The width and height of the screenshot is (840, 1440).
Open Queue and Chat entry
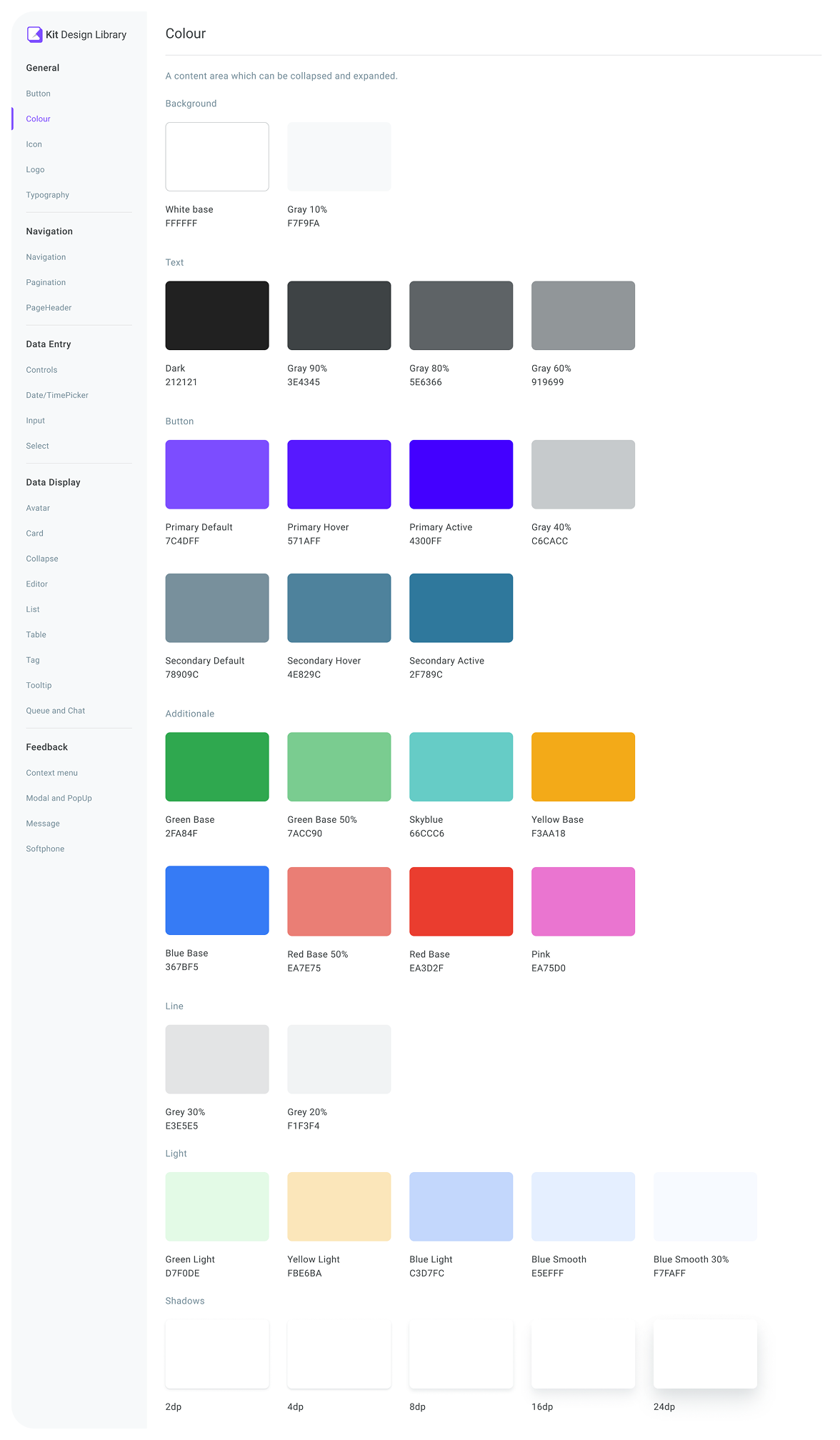[x=56, y=711]
